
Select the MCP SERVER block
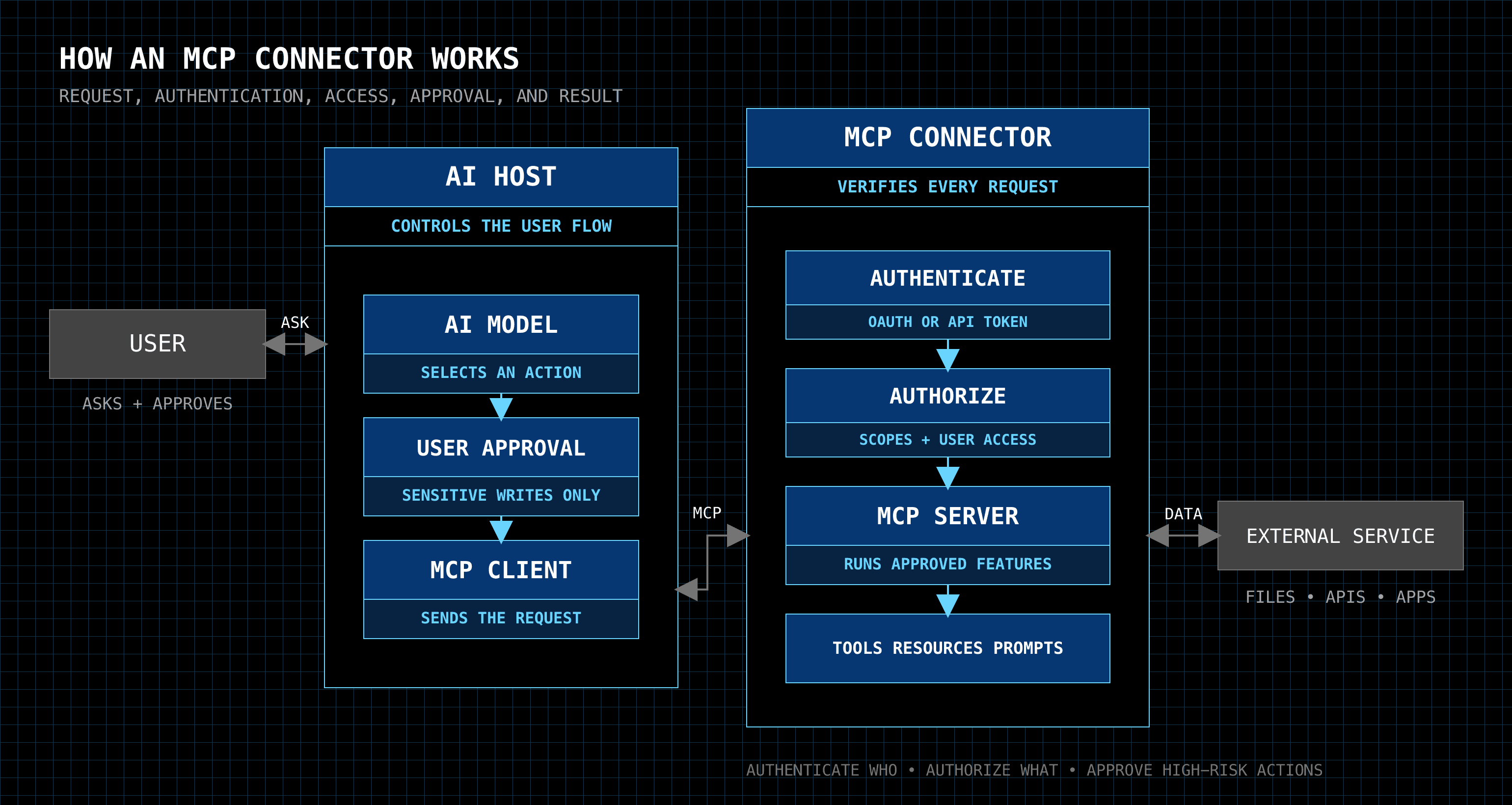(948, 535)
